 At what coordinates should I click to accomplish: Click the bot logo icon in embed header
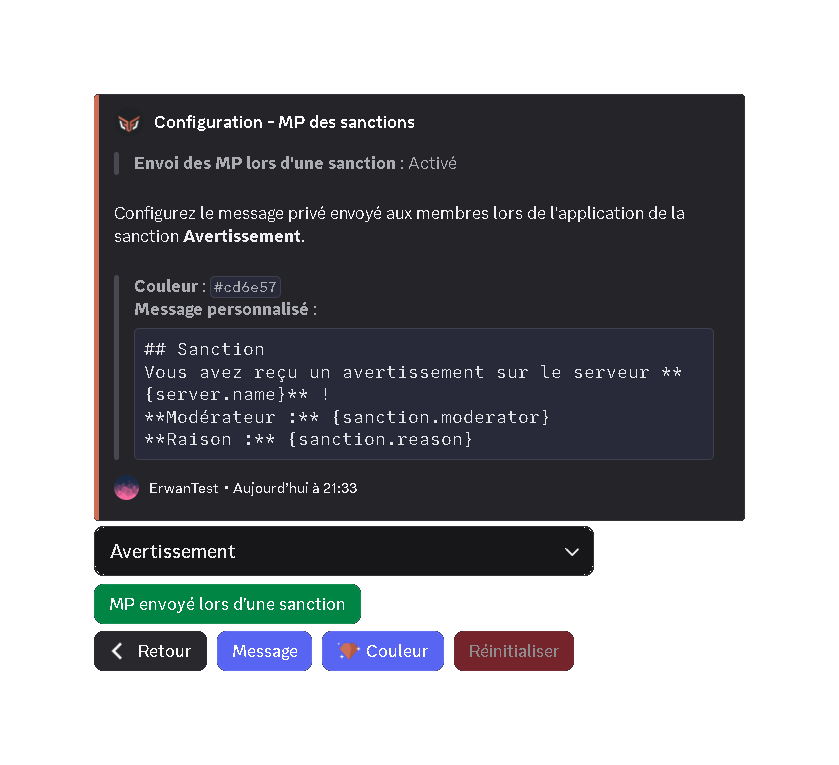pyautogui.click(x=128, y=123)
